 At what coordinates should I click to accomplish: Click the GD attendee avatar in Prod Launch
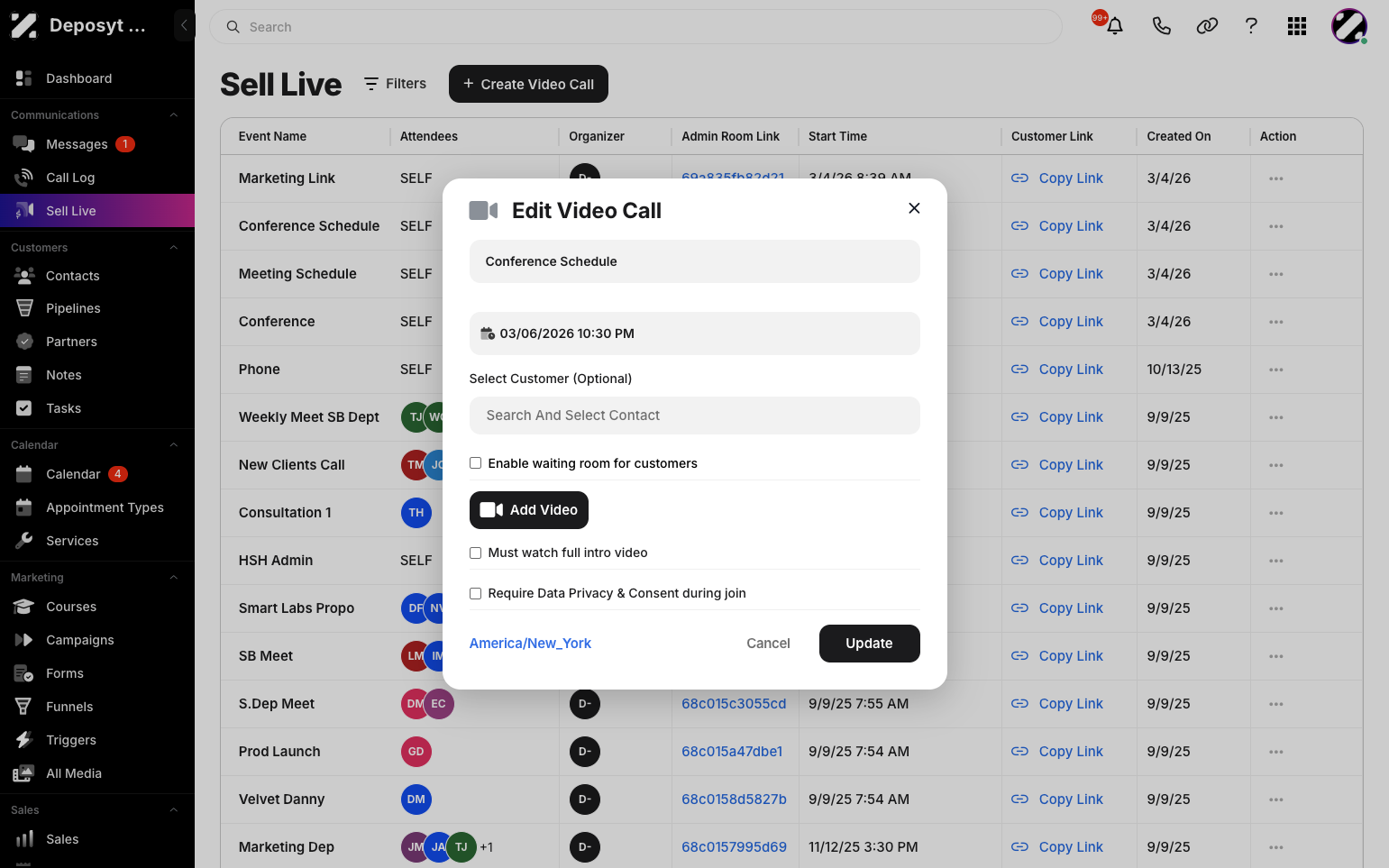(416, 752)
